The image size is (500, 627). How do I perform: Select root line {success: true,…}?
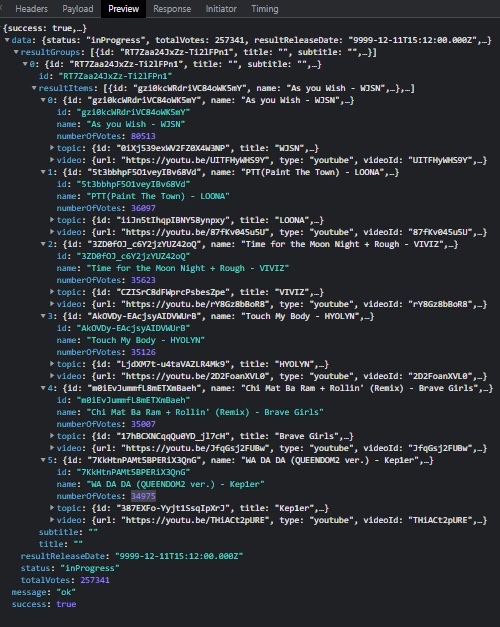(x=45, y=28)
